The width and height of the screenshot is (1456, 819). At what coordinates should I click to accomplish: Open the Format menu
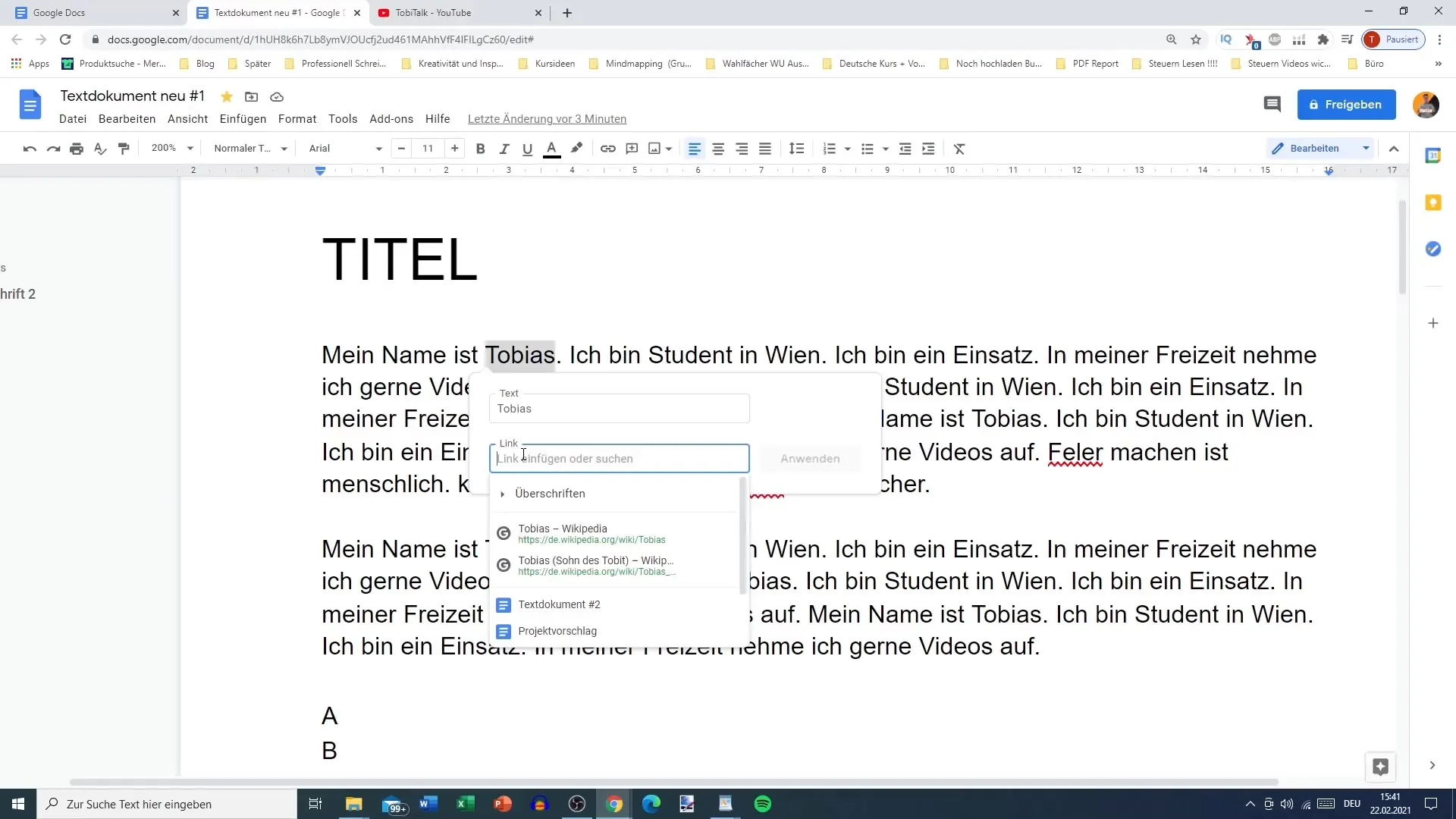[297, 119]
